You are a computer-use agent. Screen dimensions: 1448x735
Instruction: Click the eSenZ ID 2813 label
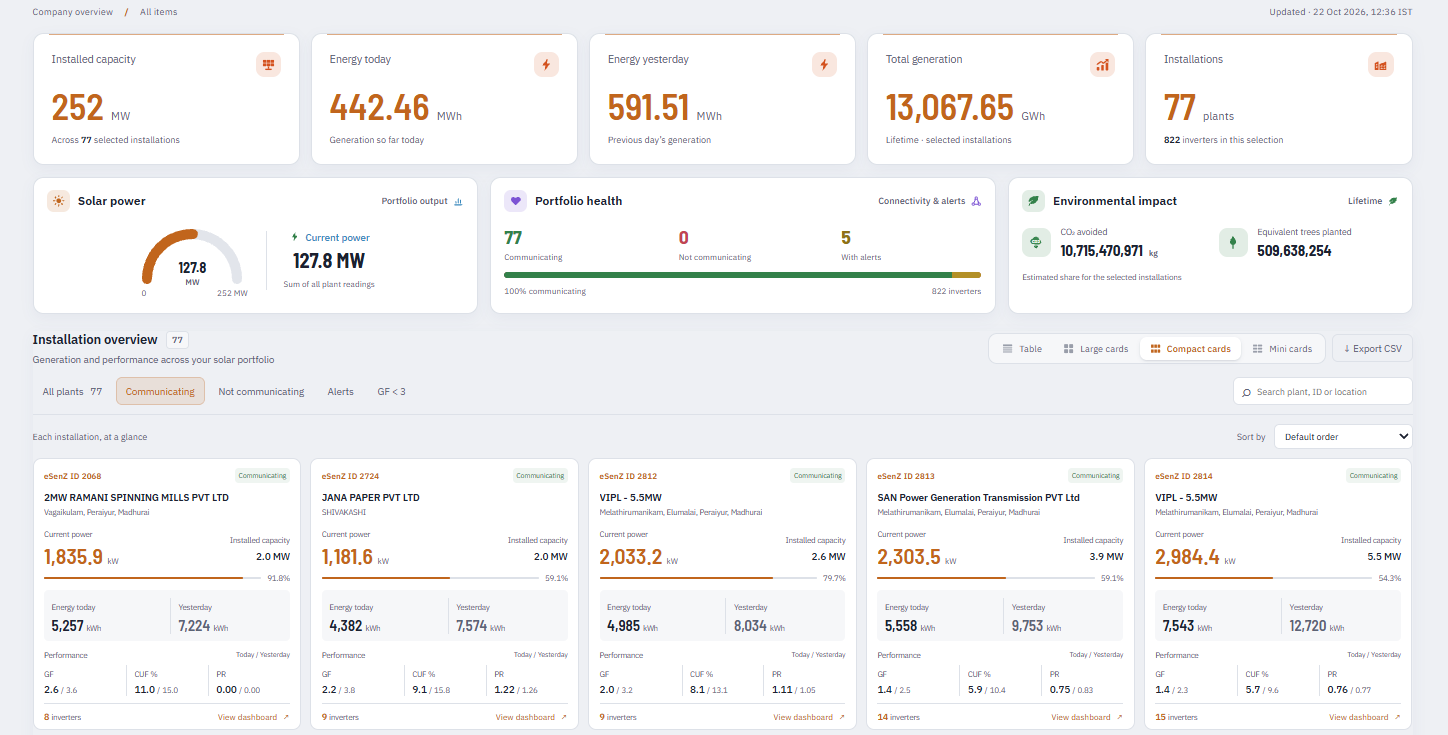tap(906, 476)
